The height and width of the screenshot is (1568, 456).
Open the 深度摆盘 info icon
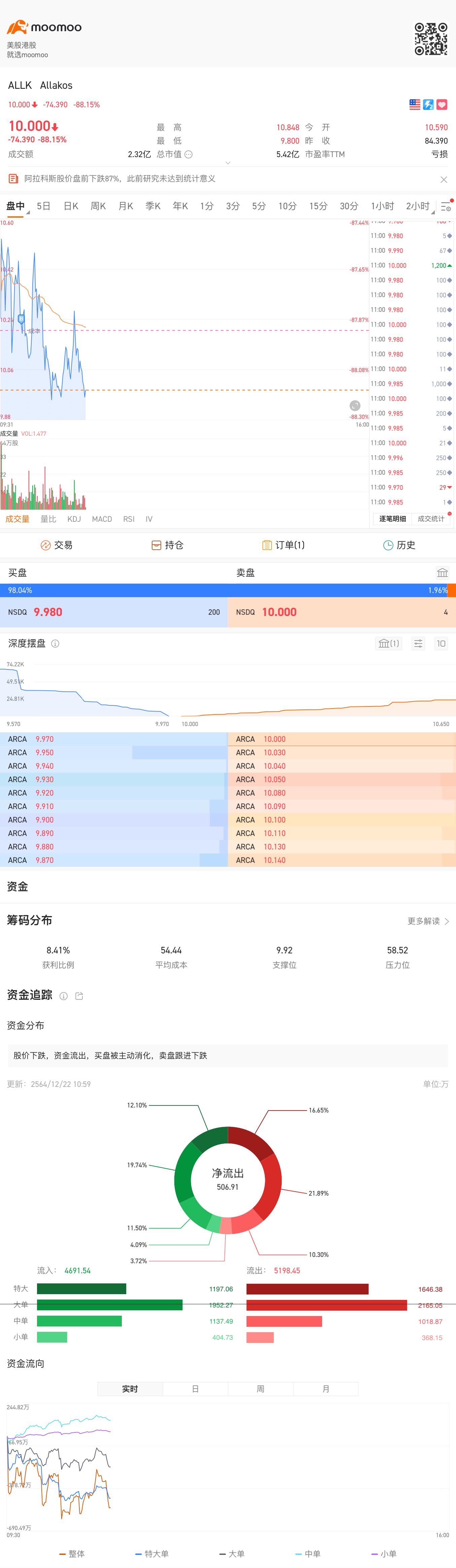(x=56, y=644)
